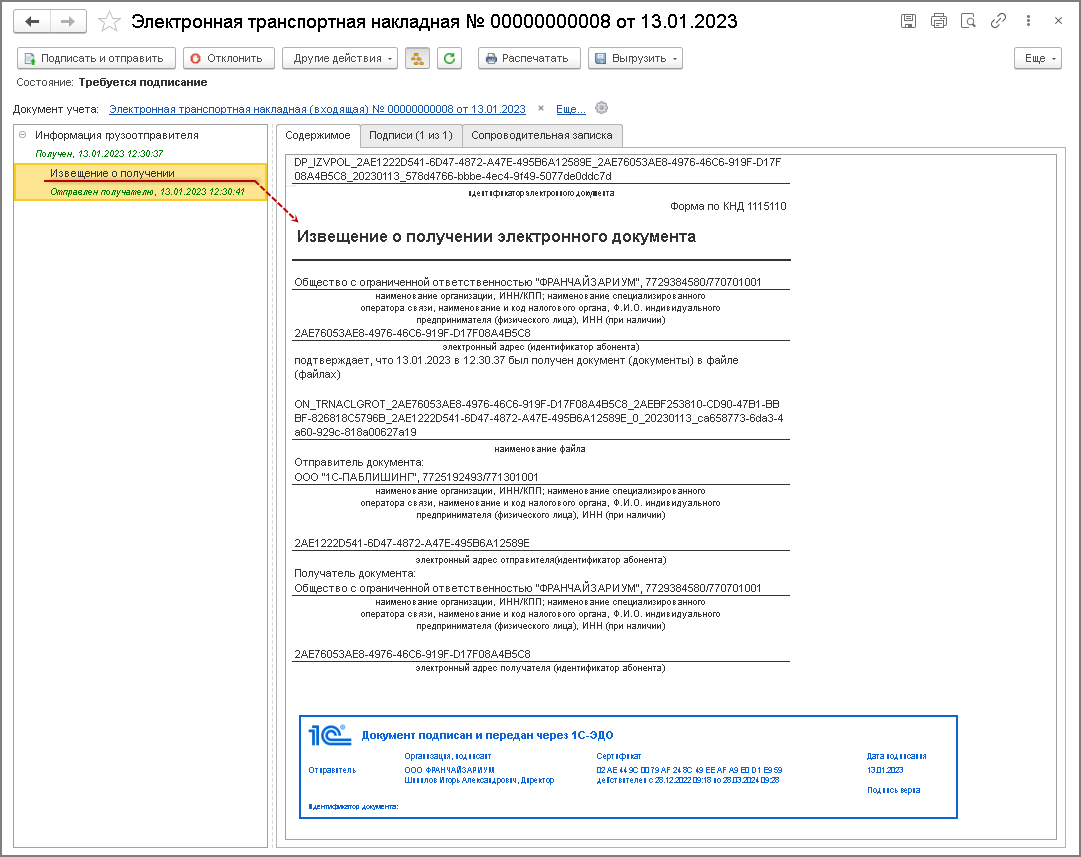Add document to favorites with the star
The height and width of the screenshot is (857, 1081).
pos(109,21)
